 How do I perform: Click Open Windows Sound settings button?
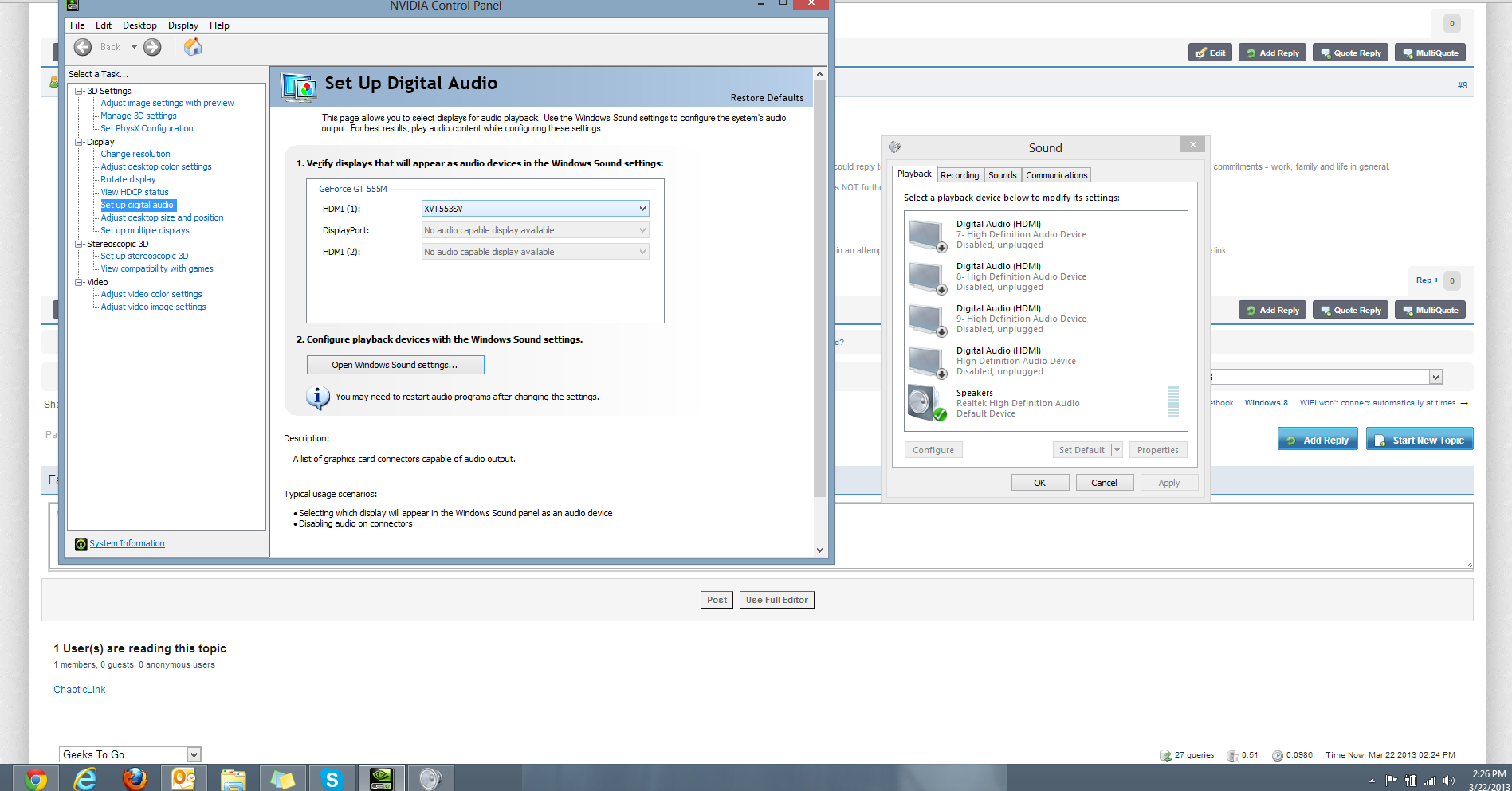(395, 365)
